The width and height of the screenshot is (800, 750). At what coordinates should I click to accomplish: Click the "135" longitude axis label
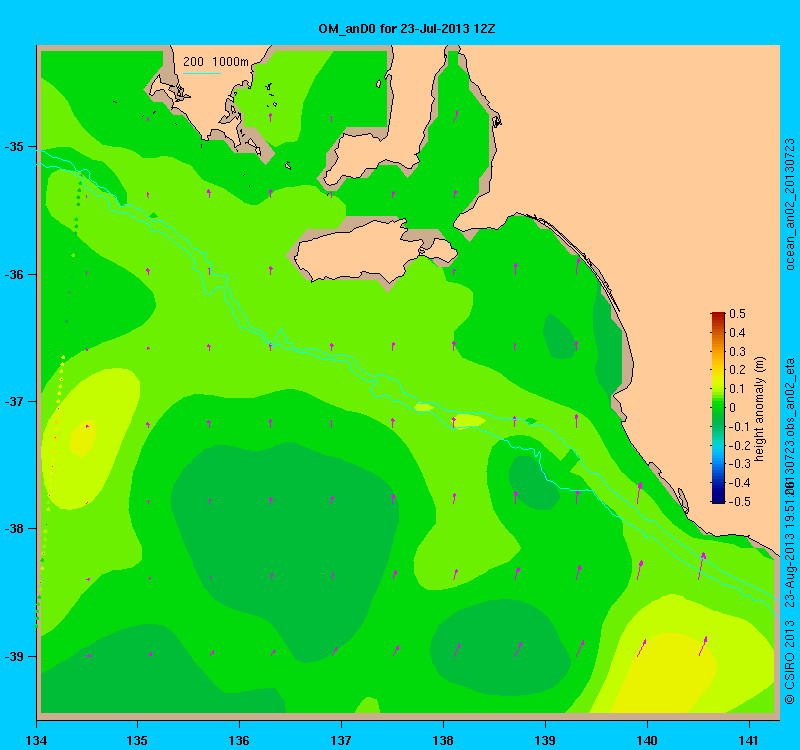point(137,740)
